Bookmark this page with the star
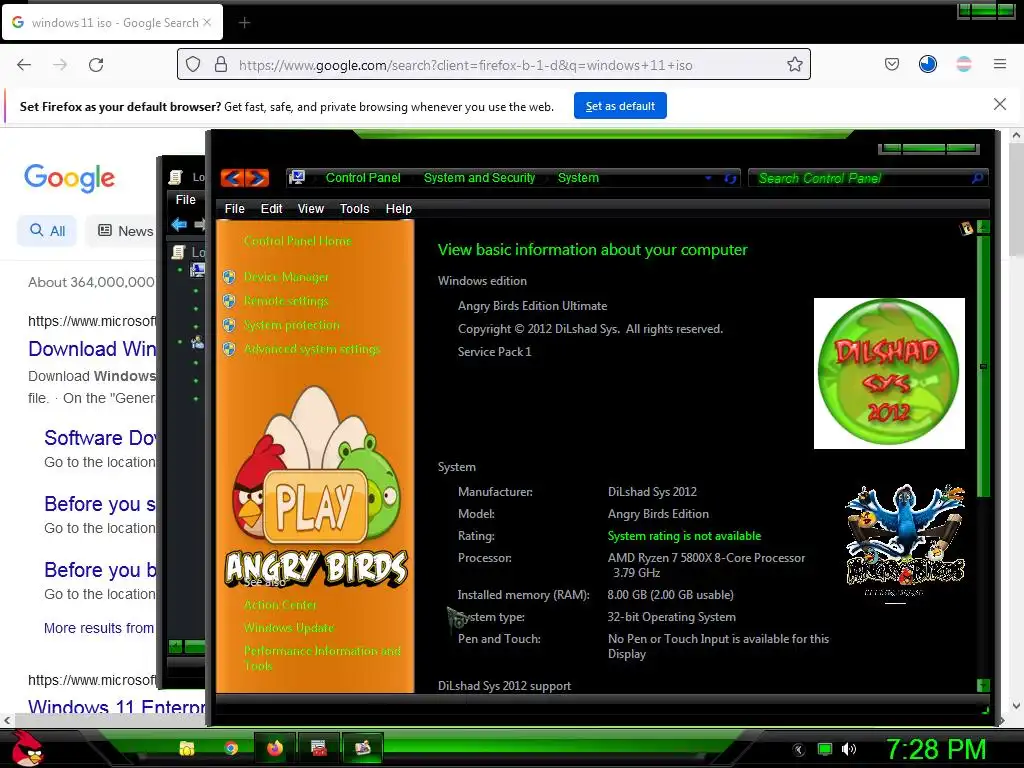This screenshot has width=1024, height=768. click(795, 64)
